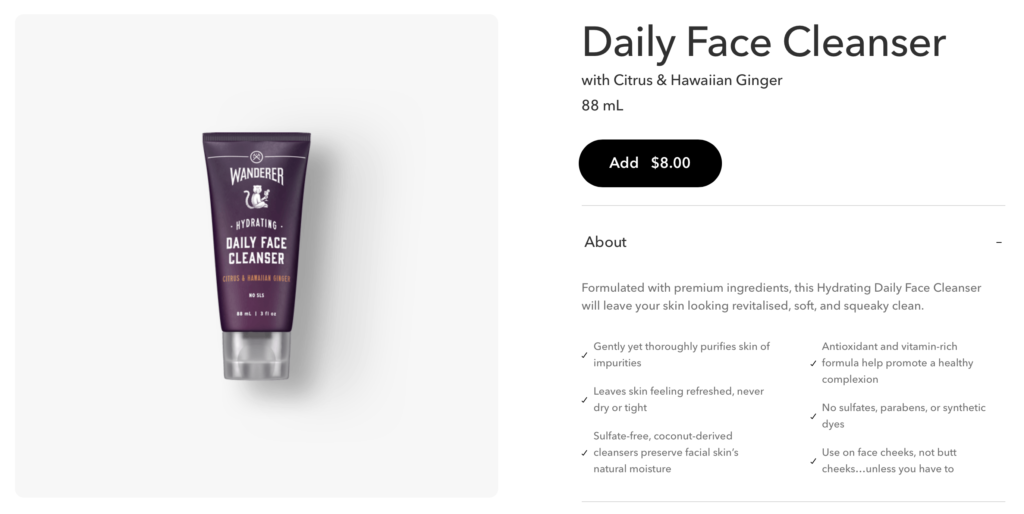Click the 88 mL size text
Viewport: 1024px width, 514px height.
[602, 105]
